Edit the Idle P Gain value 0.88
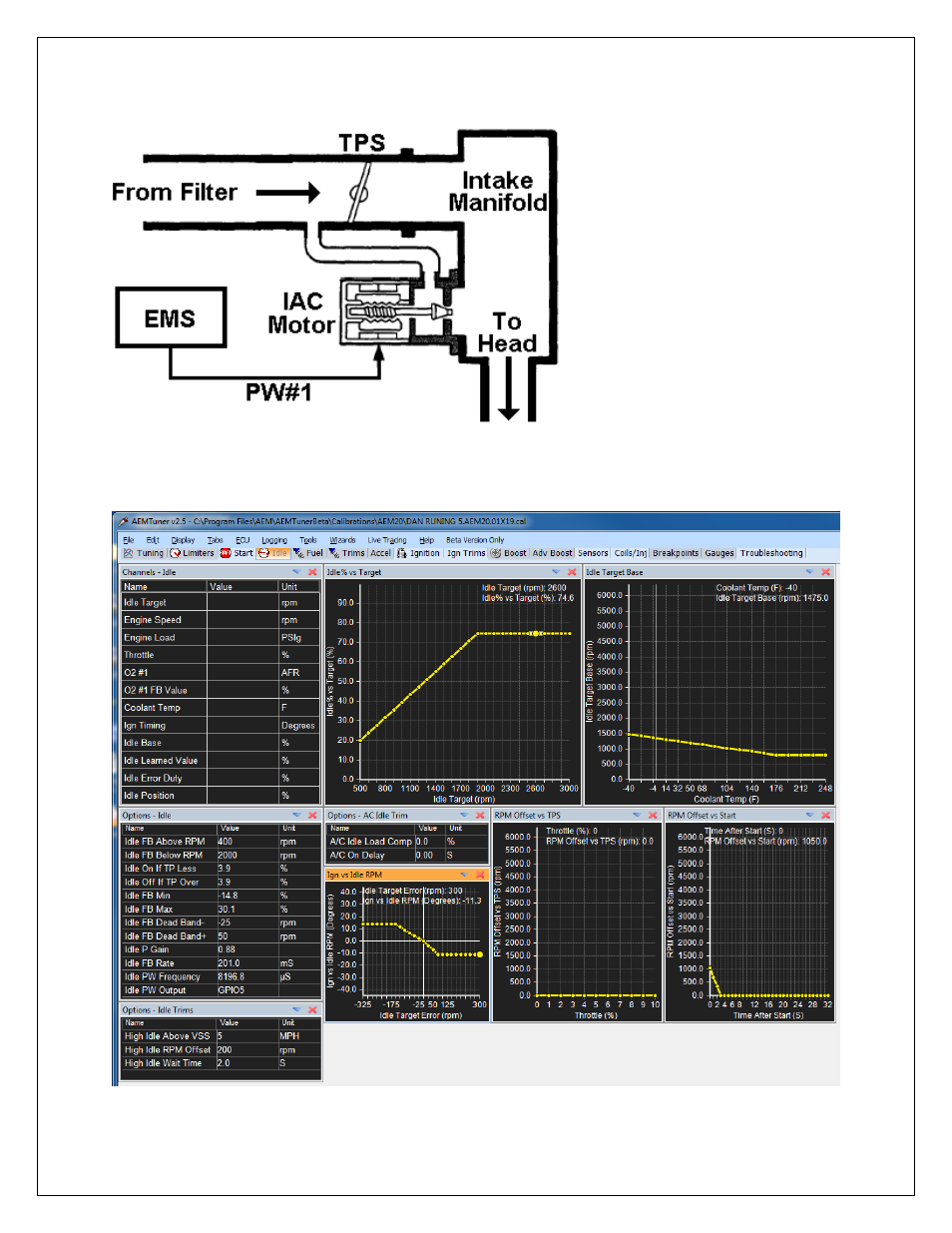 (x=247, y=949)
